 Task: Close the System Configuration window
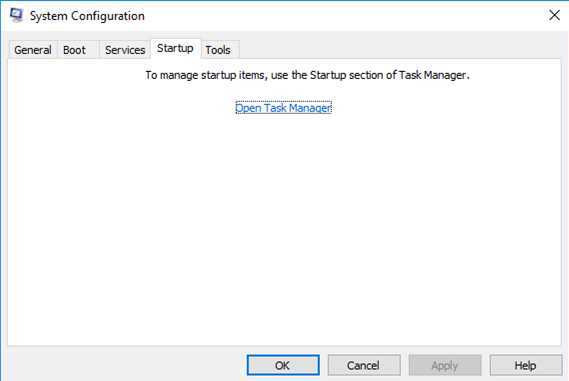(x=554, y=15)
